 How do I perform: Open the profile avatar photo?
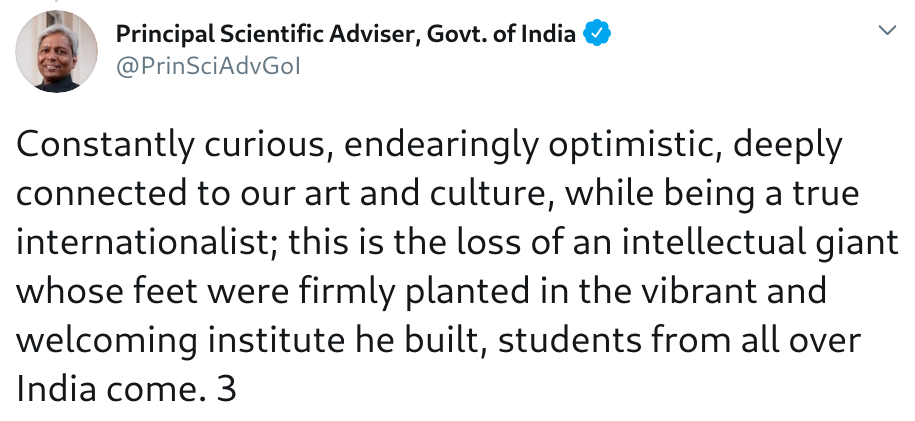pos(57,51)
